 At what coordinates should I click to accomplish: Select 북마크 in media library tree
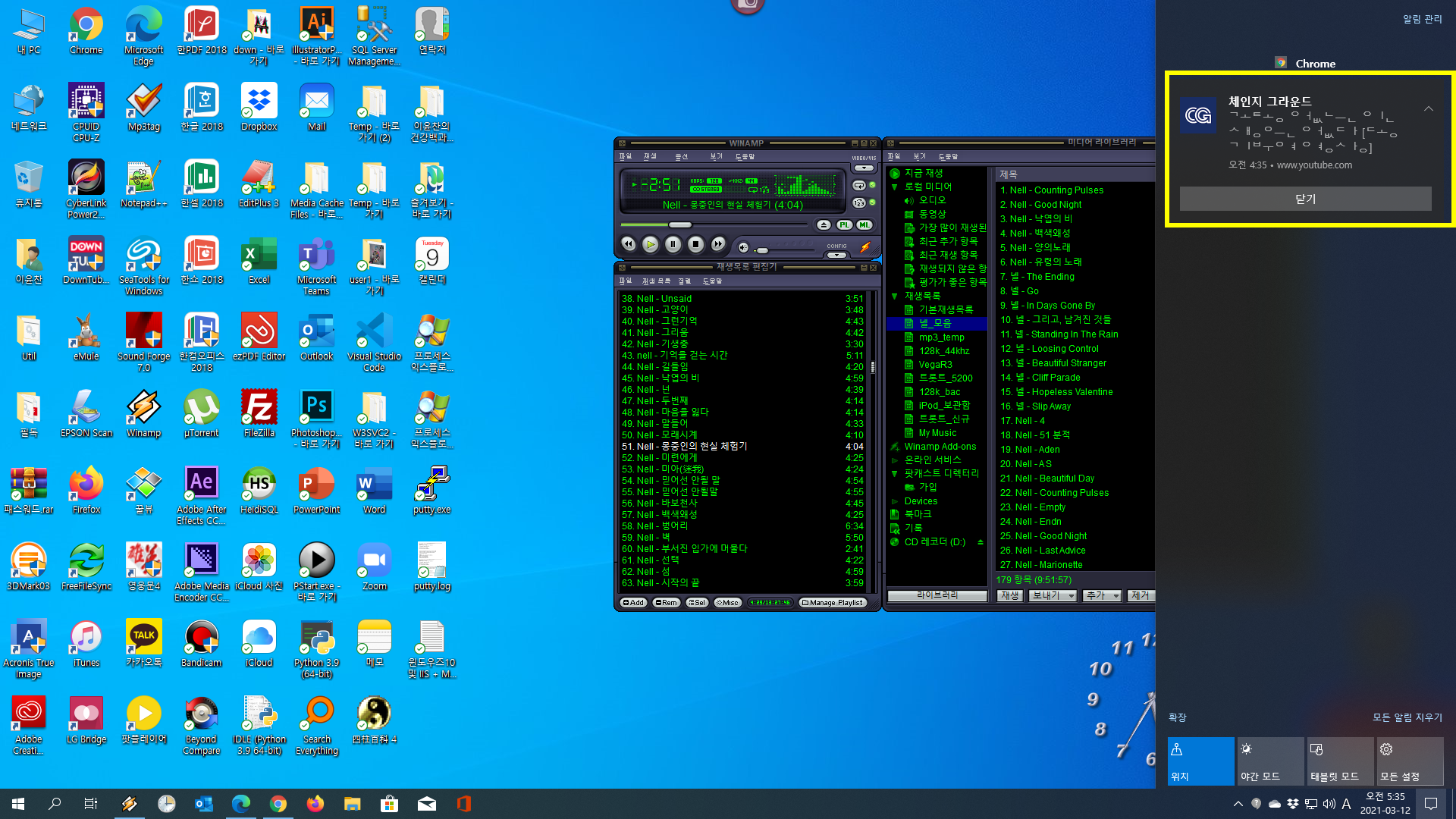918,514
